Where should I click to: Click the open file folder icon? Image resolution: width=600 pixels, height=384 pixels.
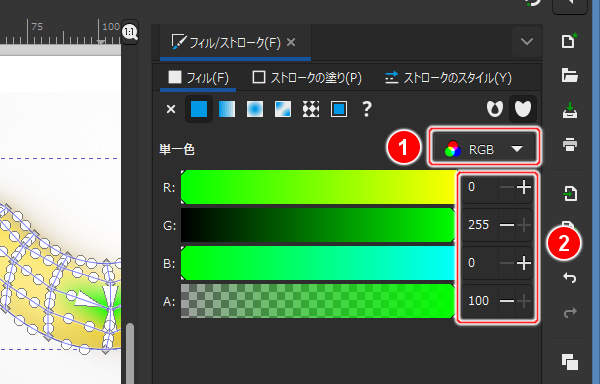click(x=570, y=75)
